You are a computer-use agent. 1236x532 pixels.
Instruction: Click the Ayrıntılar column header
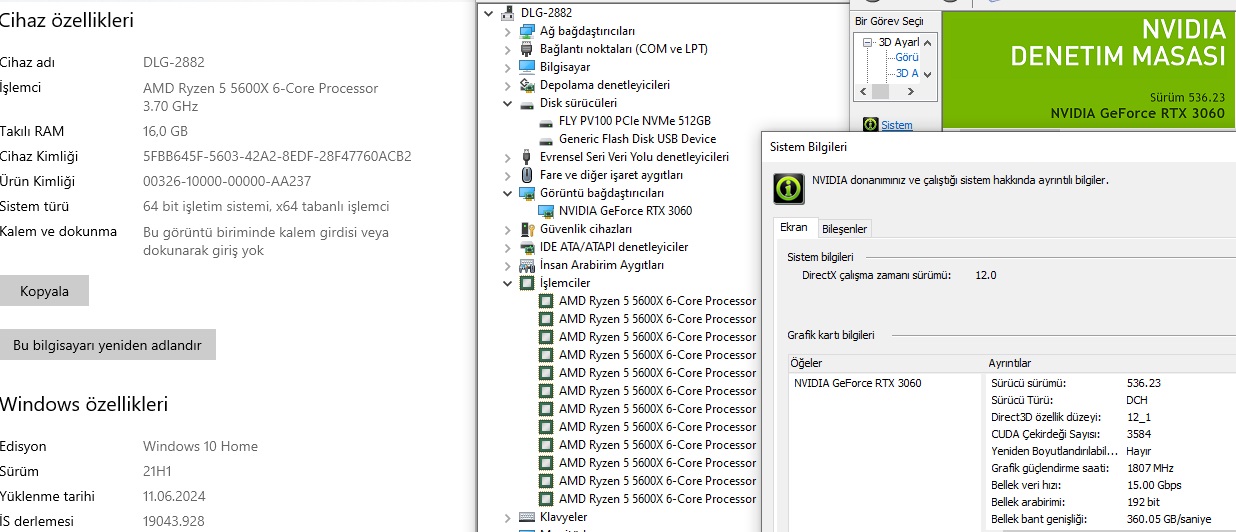pos(1110,363)
